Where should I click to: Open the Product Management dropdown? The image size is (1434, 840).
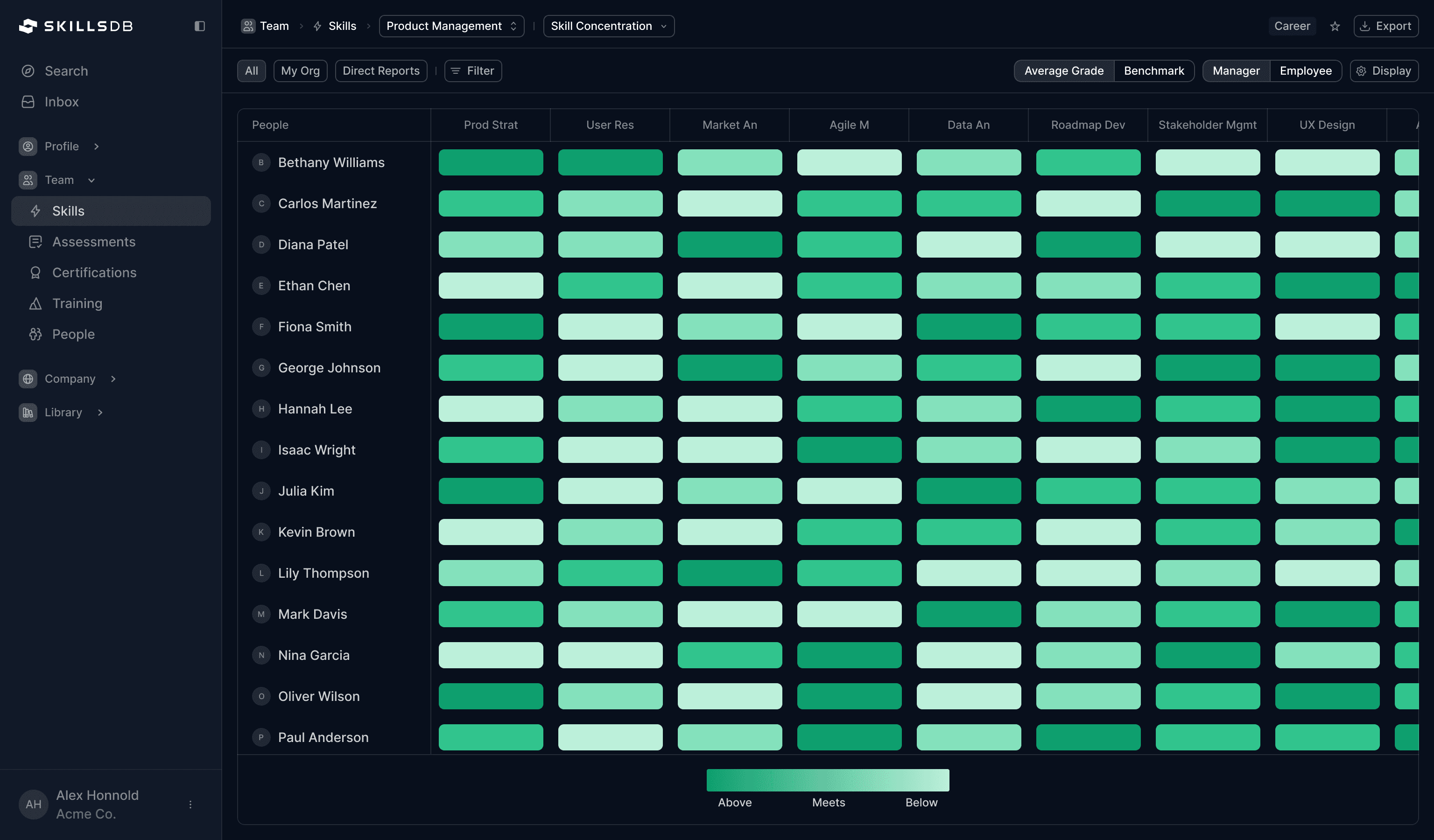tap(450, 26)
